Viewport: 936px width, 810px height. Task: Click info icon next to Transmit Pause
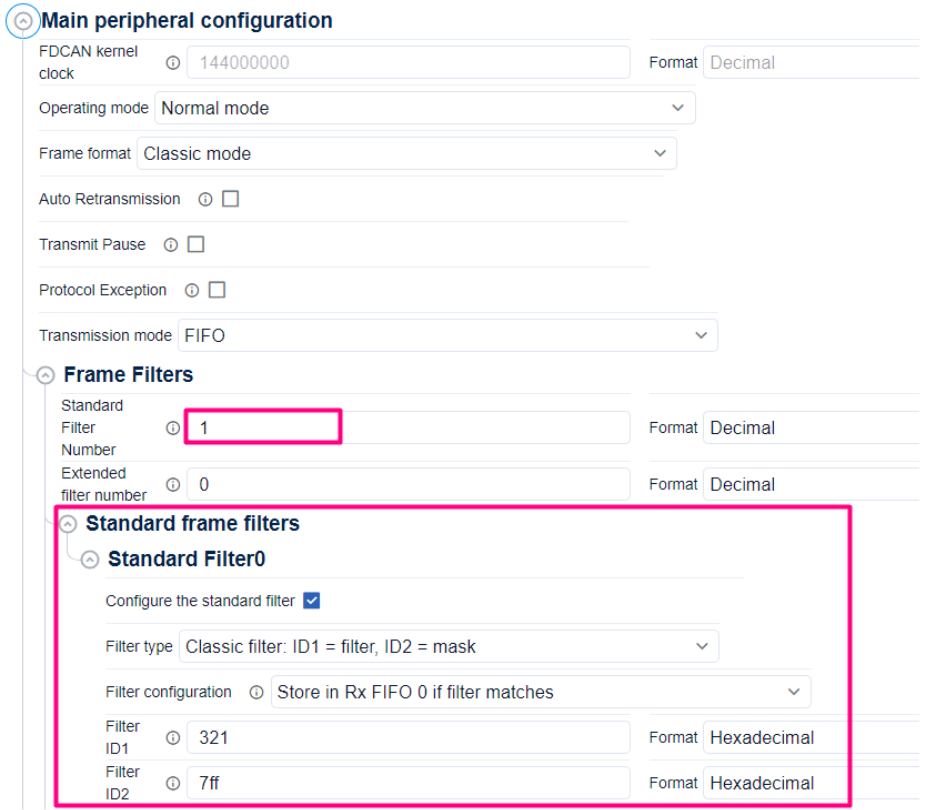[171, 245]
